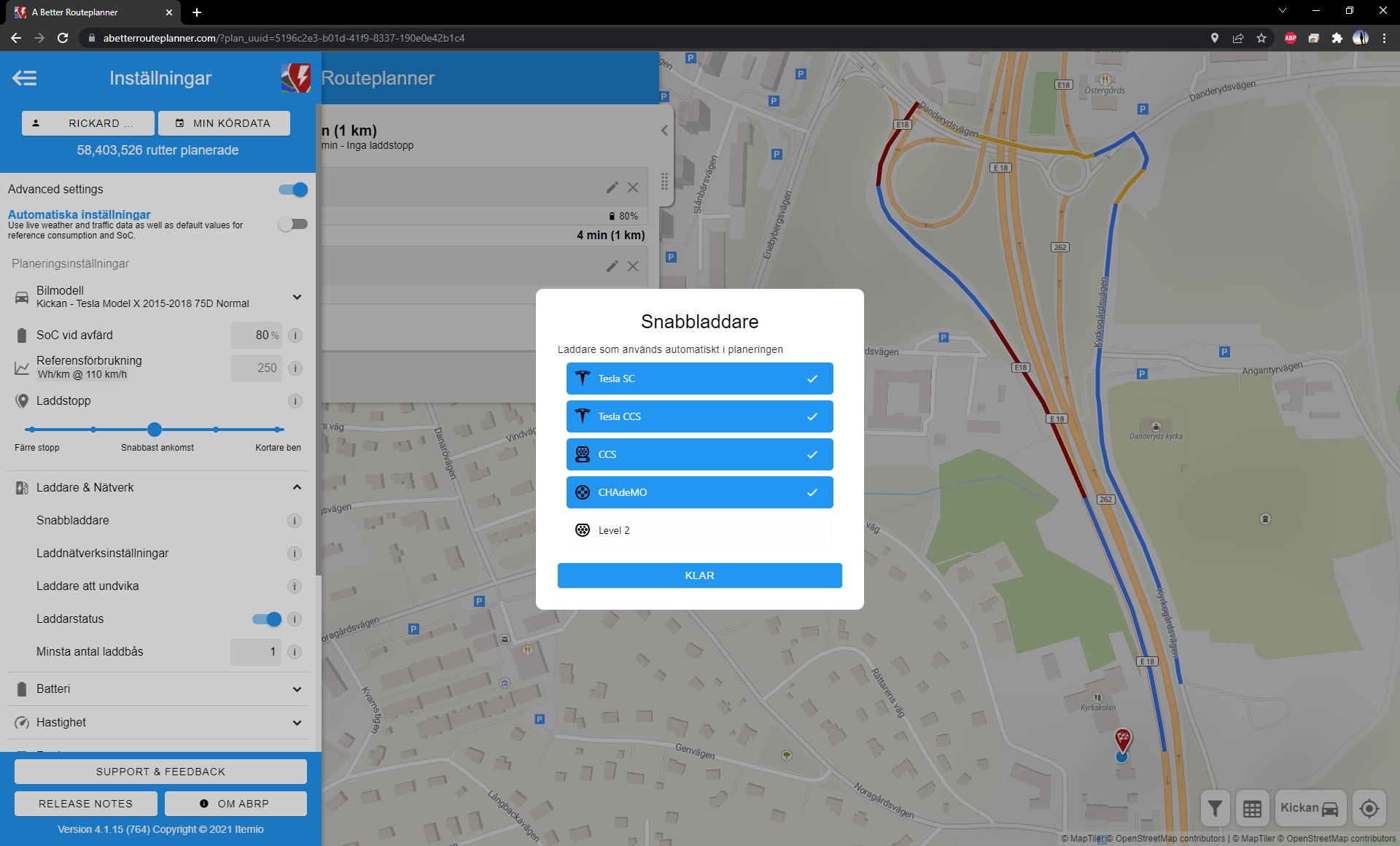1400x846 pixels.
Task: Deselect the CCS charger option
Action: (699, 454)
